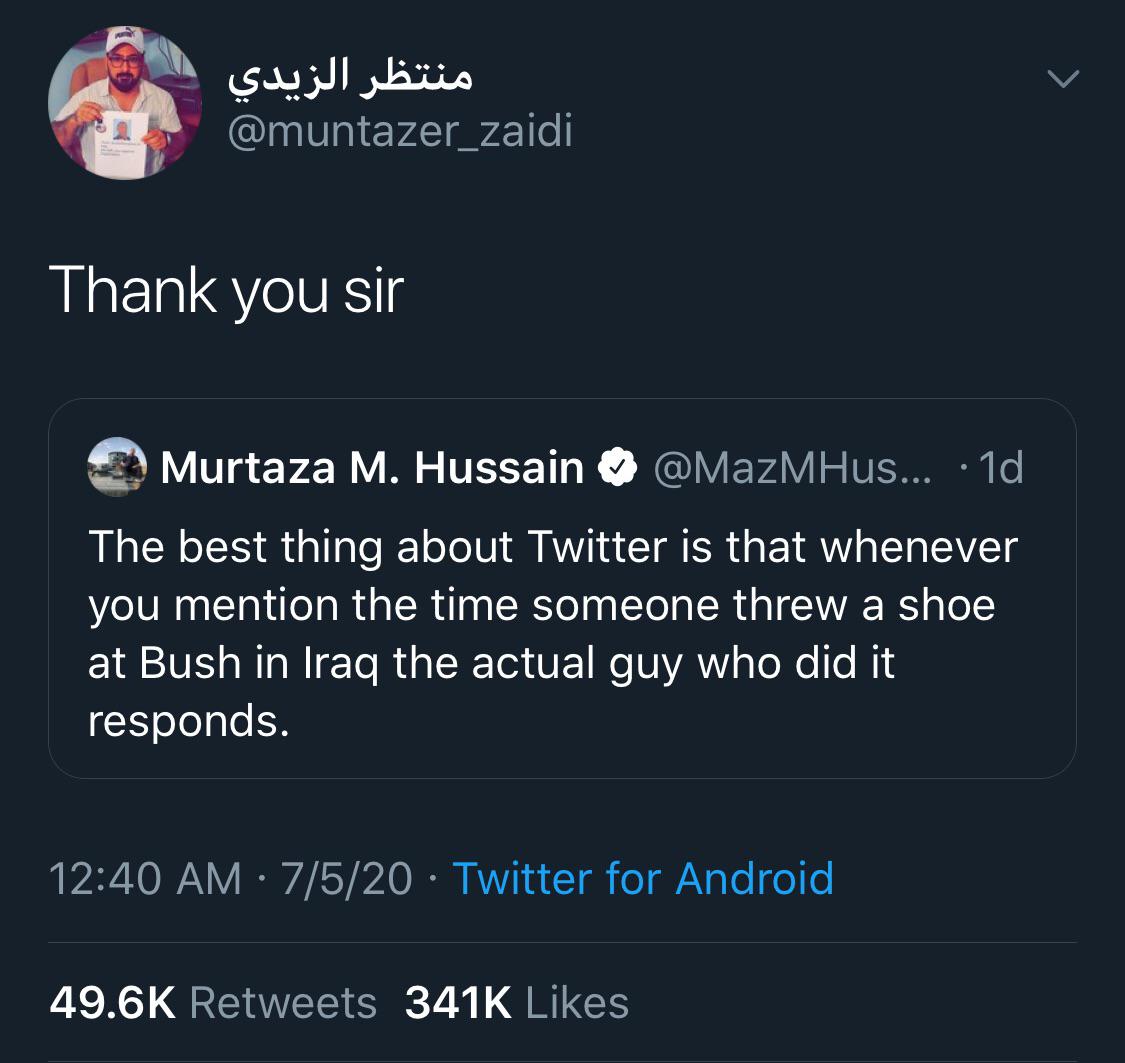The height and width of the screenshot is (1063, 1125).
Task: Click the Arabic display name of the author
Action: pos(350,78)
